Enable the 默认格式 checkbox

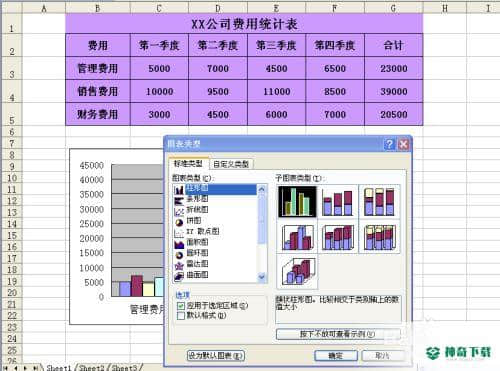181,315
